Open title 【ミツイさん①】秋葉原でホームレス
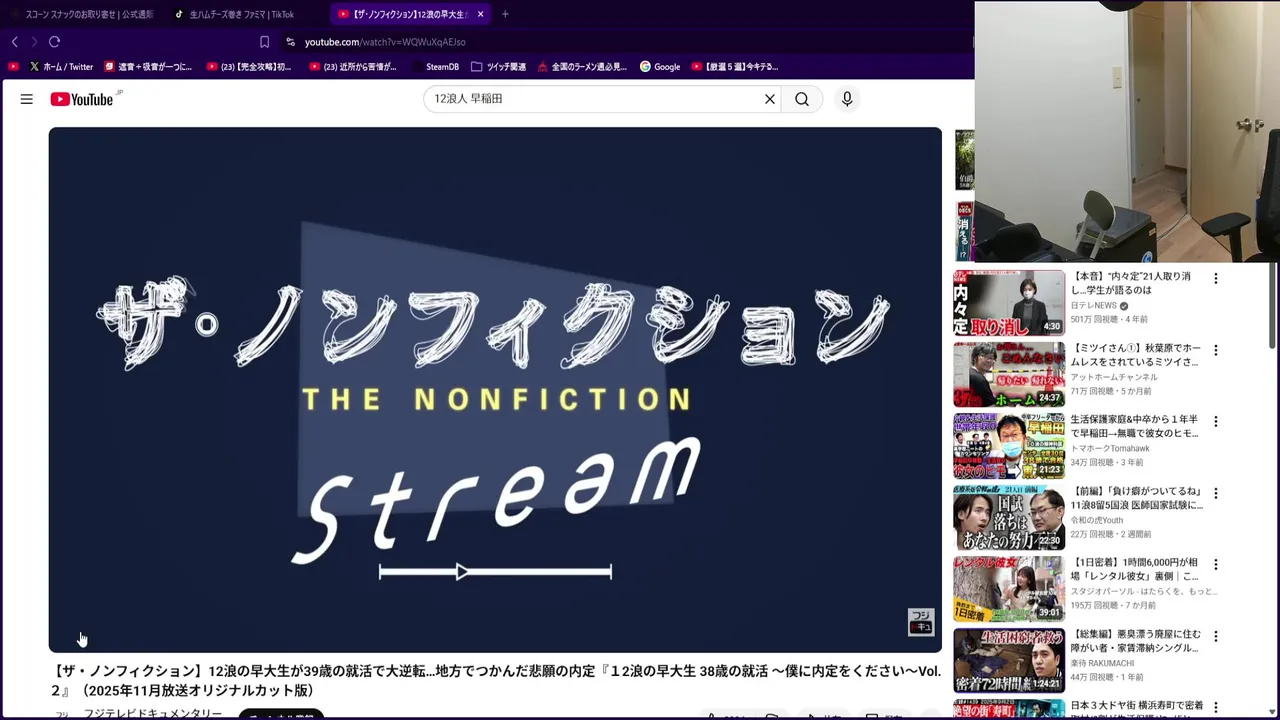Viewport: 1280px width, 720px height. (x=1134, y=354)
